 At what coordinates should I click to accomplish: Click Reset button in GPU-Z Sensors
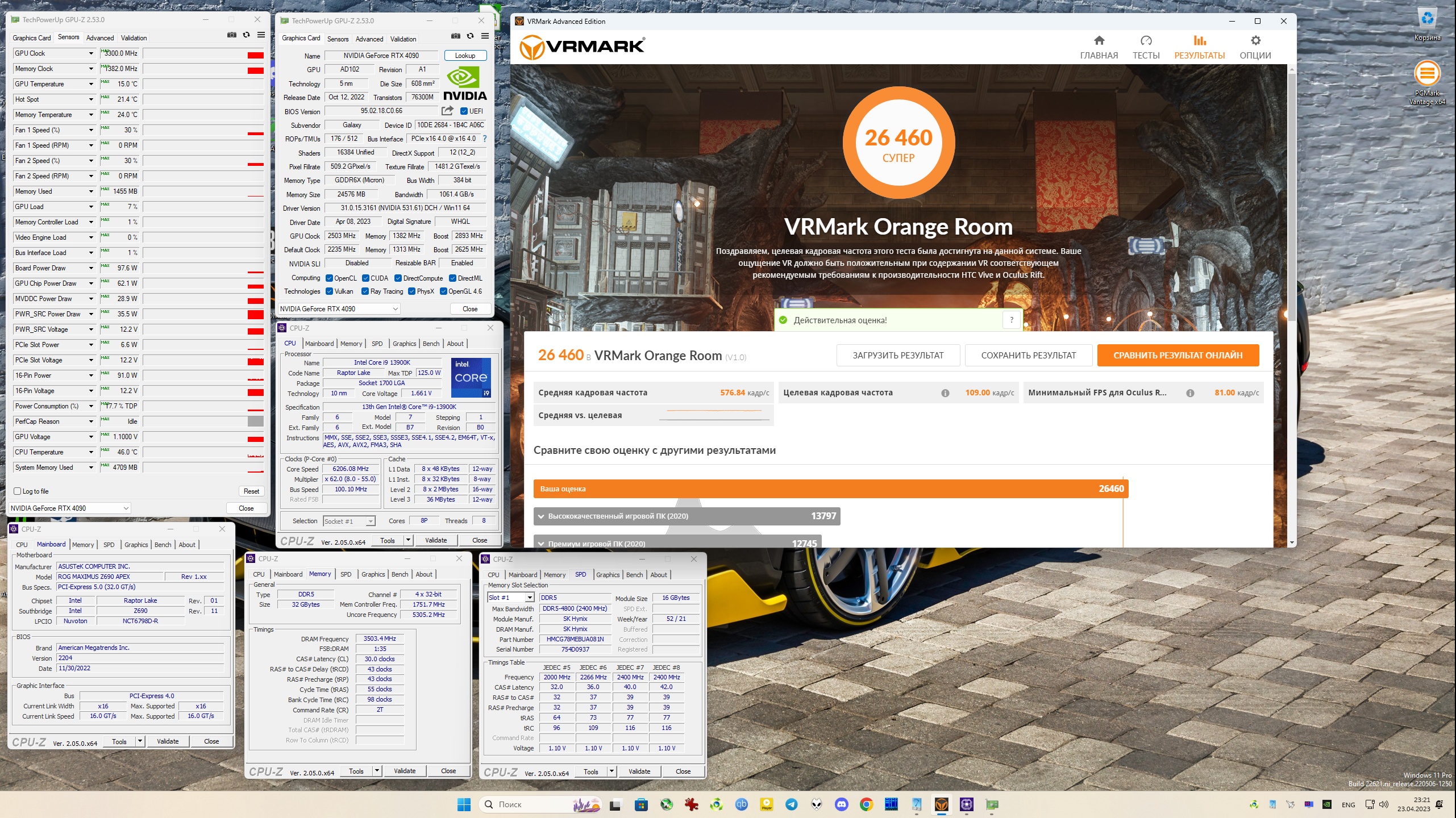point(251,491)
